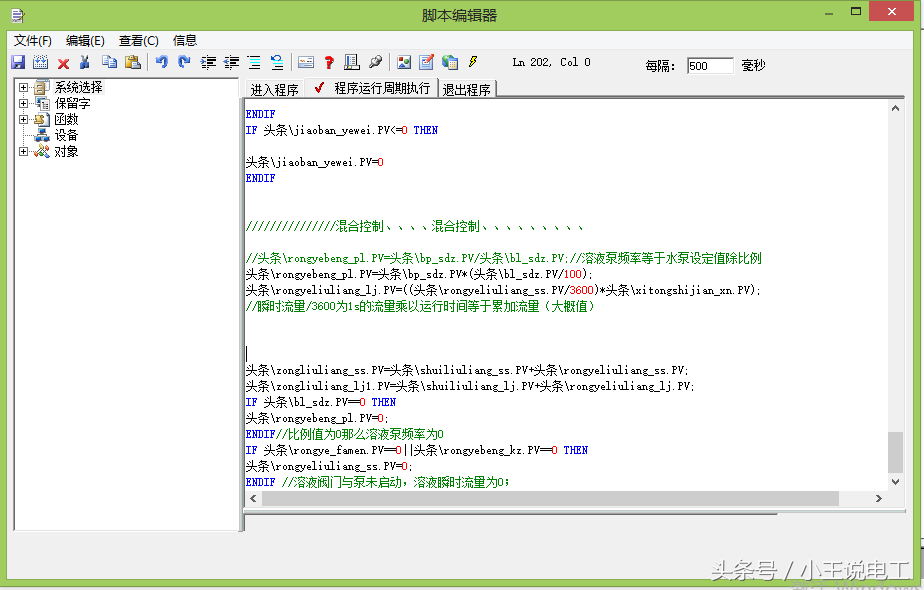Click the increase indent icon
This screenshot has width=924, height=590.
[208, 62]
